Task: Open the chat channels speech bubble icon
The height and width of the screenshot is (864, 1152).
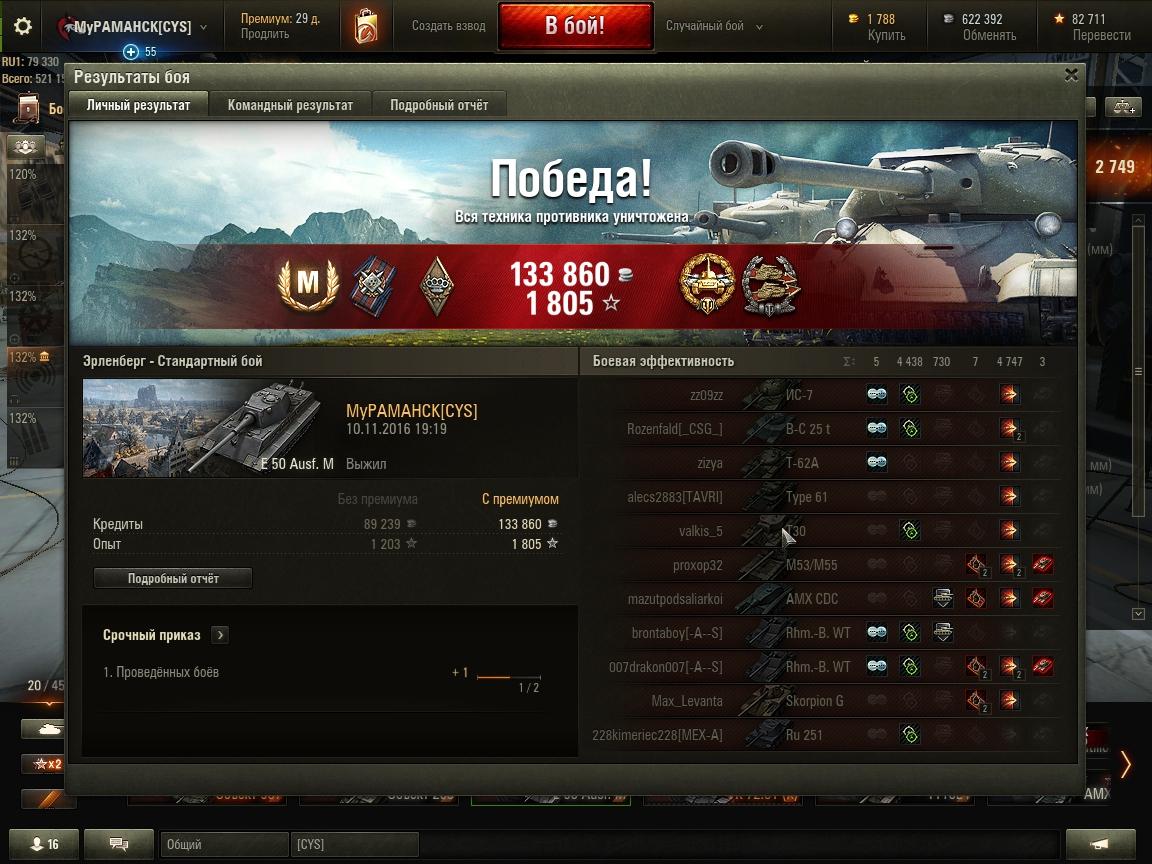Action: [119, 844]
